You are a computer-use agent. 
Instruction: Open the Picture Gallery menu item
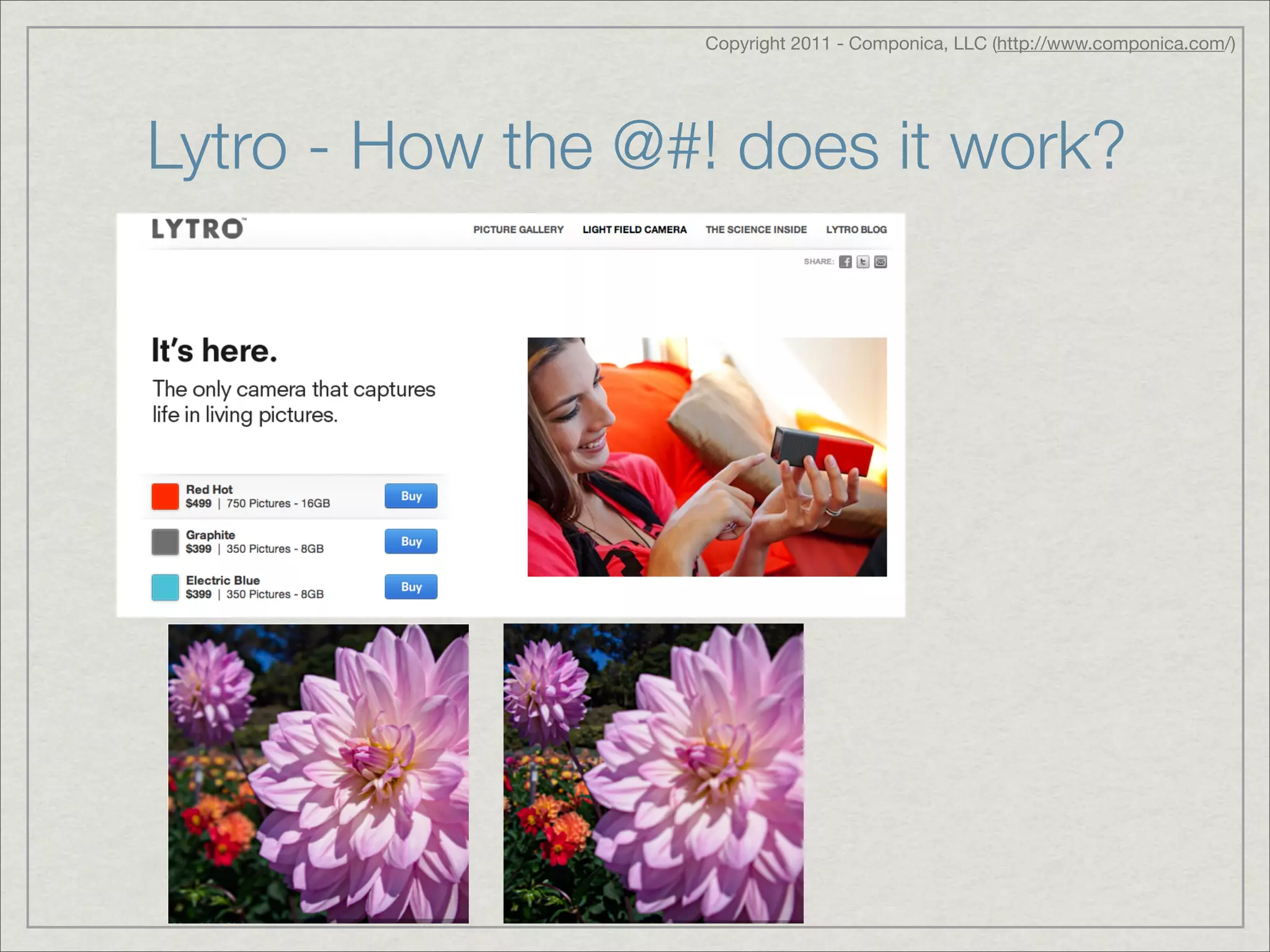518,229
